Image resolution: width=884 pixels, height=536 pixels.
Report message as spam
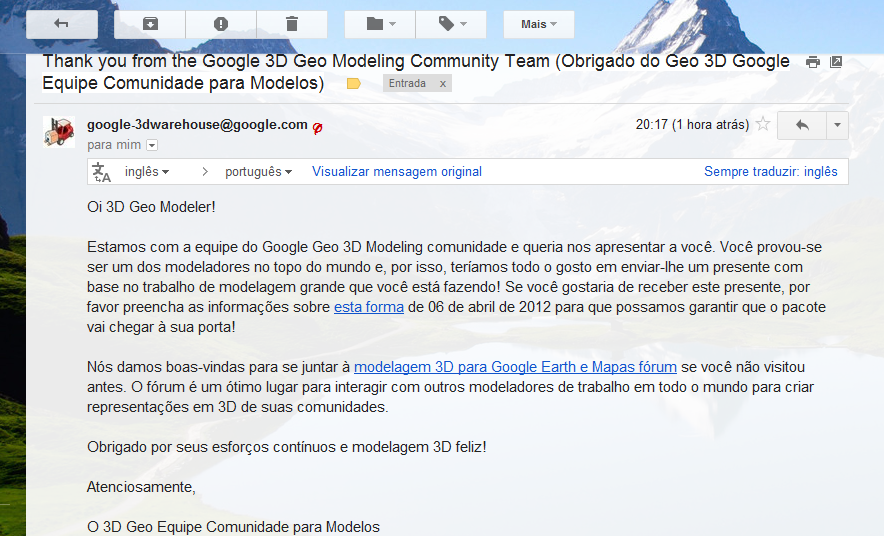221,24
